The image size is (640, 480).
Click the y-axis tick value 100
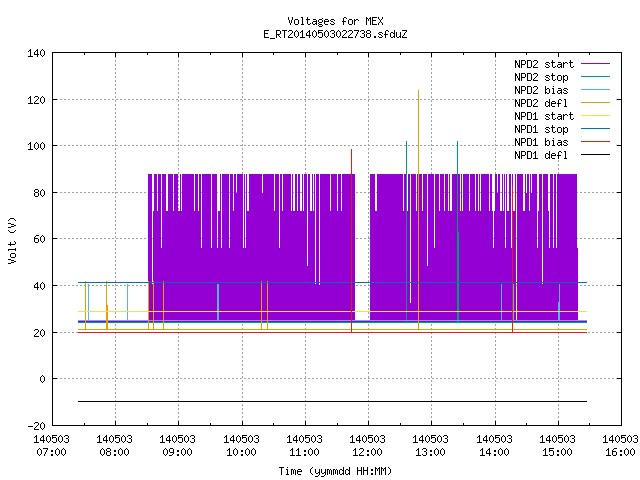pos(36,146)
